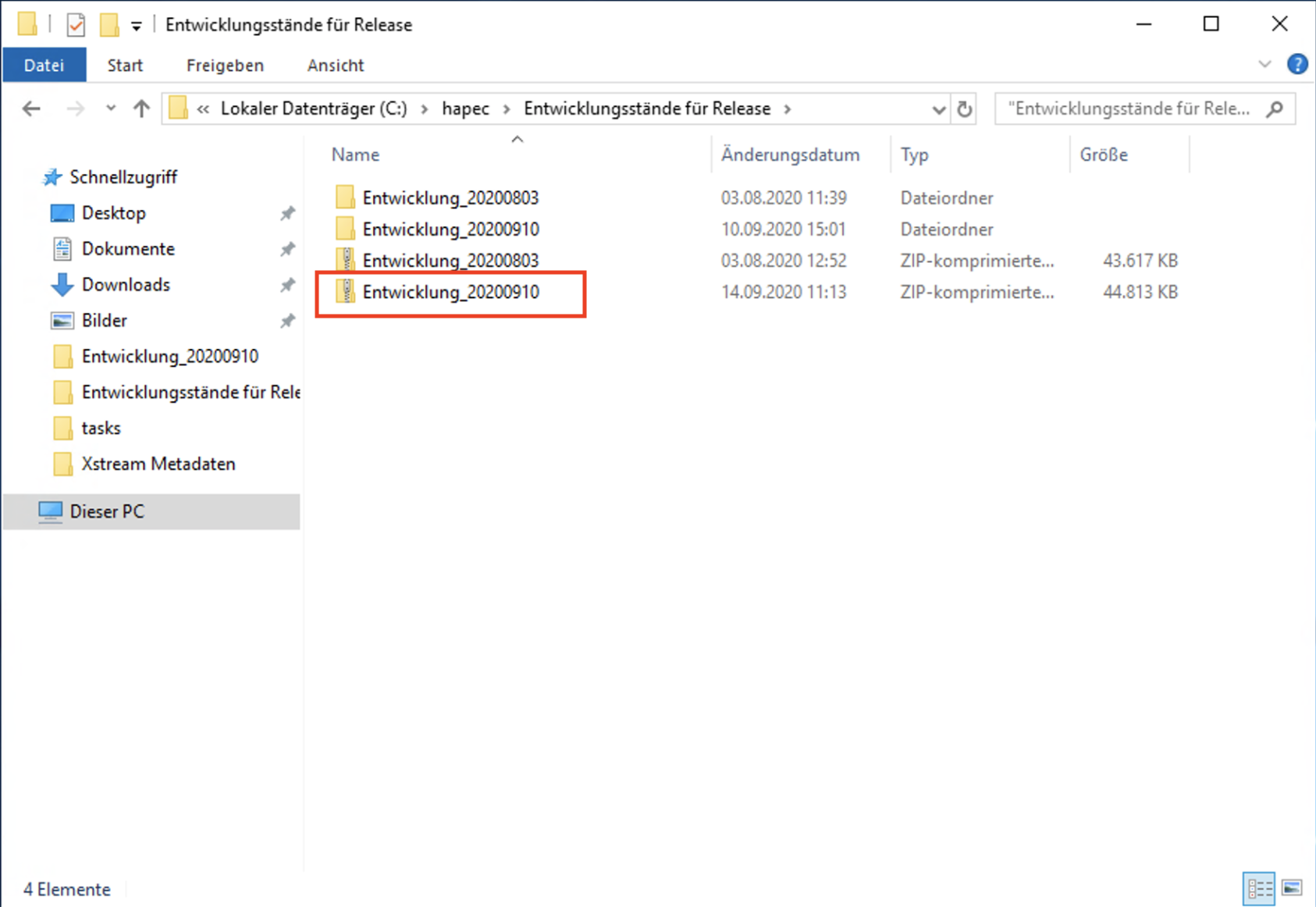Sort files by Änderungsdatum column
This screenshot has width=1316, height=907.
click(x=790, y=155)
